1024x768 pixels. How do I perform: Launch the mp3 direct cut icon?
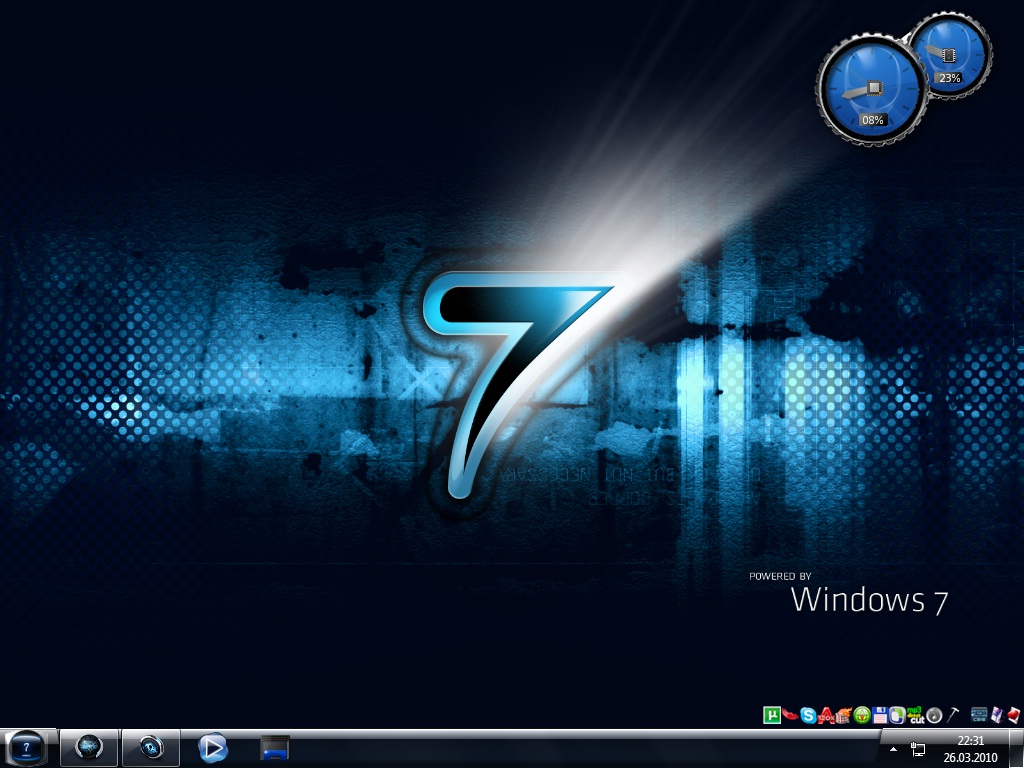tap(916, 715)
